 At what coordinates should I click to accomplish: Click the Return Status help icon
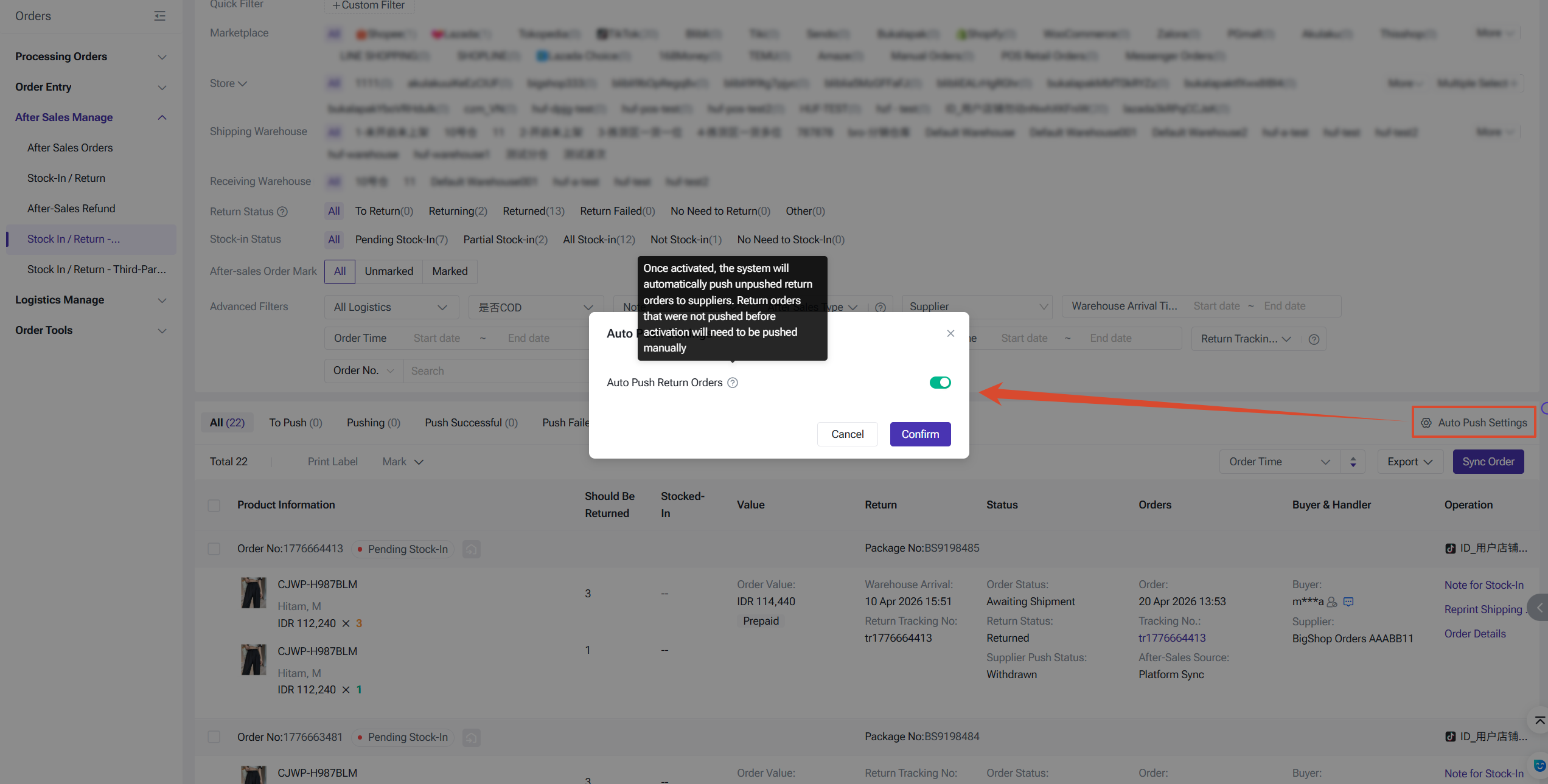[x=282, y=212]
